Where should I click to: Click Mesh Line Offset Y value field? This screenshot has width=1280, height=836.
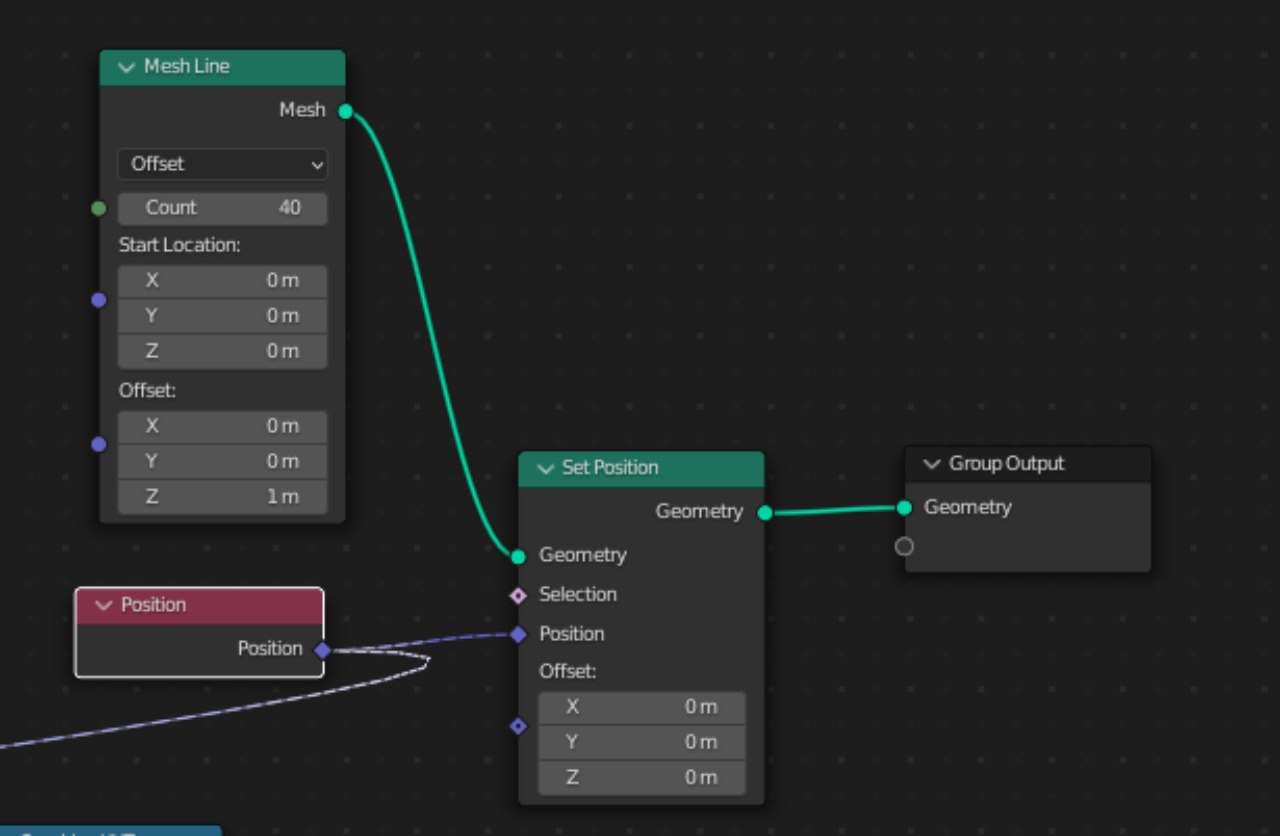click(x=223, y=461)
